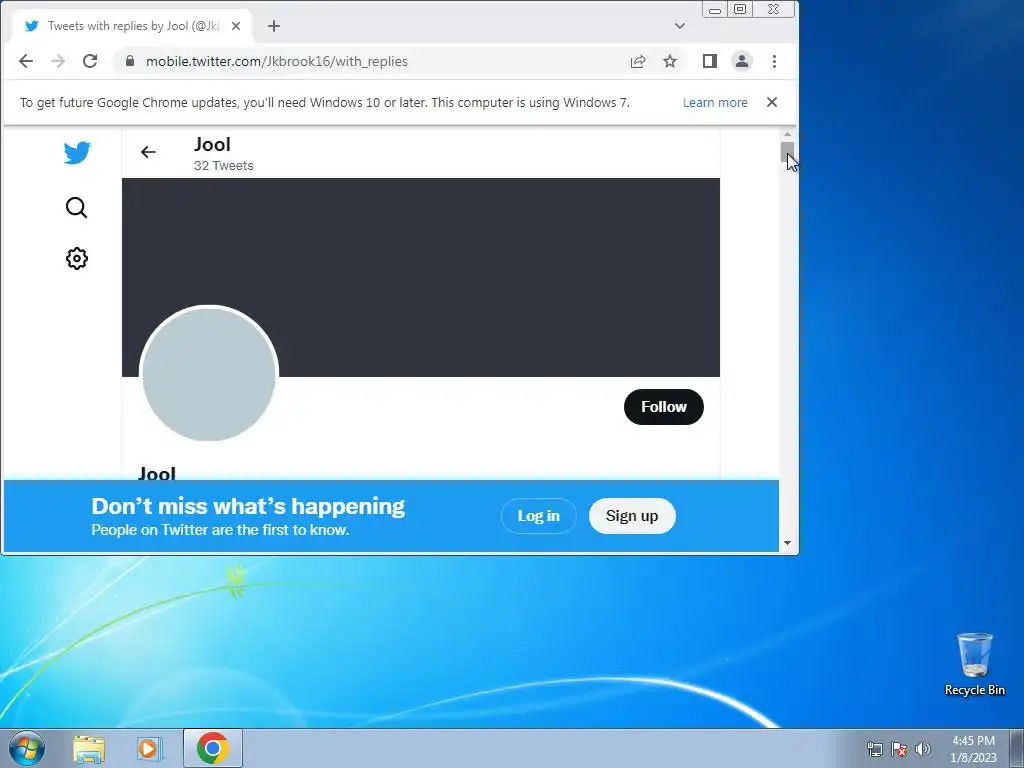Click Chrome icon in taskbar
The image size is (1024, 768).
[x=212, y=748]
